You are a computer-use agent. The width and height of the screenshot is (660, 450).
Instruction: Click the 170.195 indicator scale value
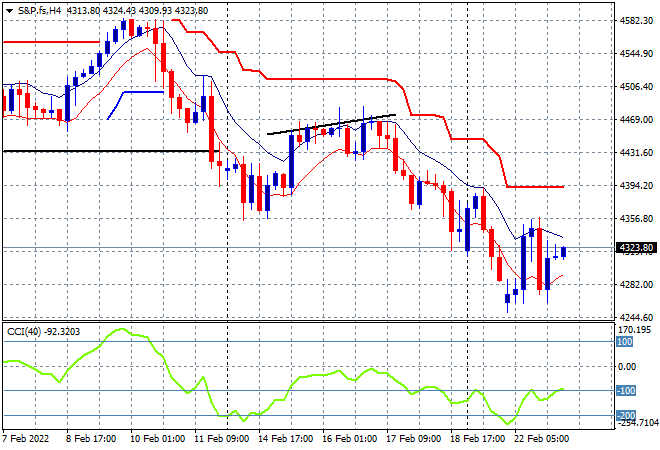pos(634,330)
